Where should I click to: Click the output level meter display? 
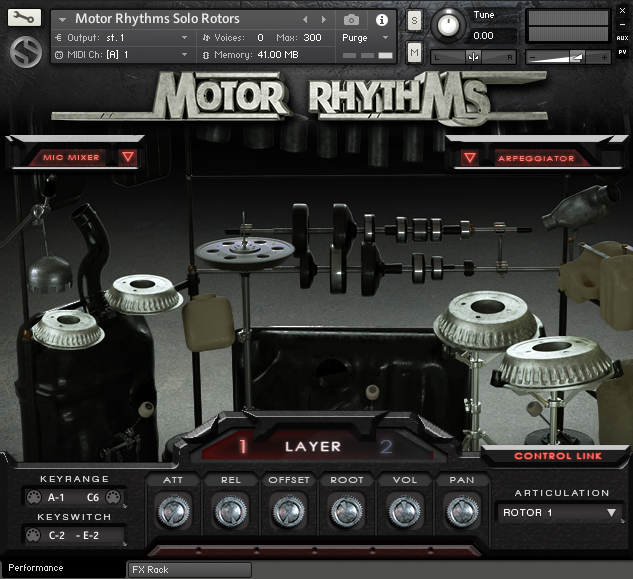(x=568, y=26)
